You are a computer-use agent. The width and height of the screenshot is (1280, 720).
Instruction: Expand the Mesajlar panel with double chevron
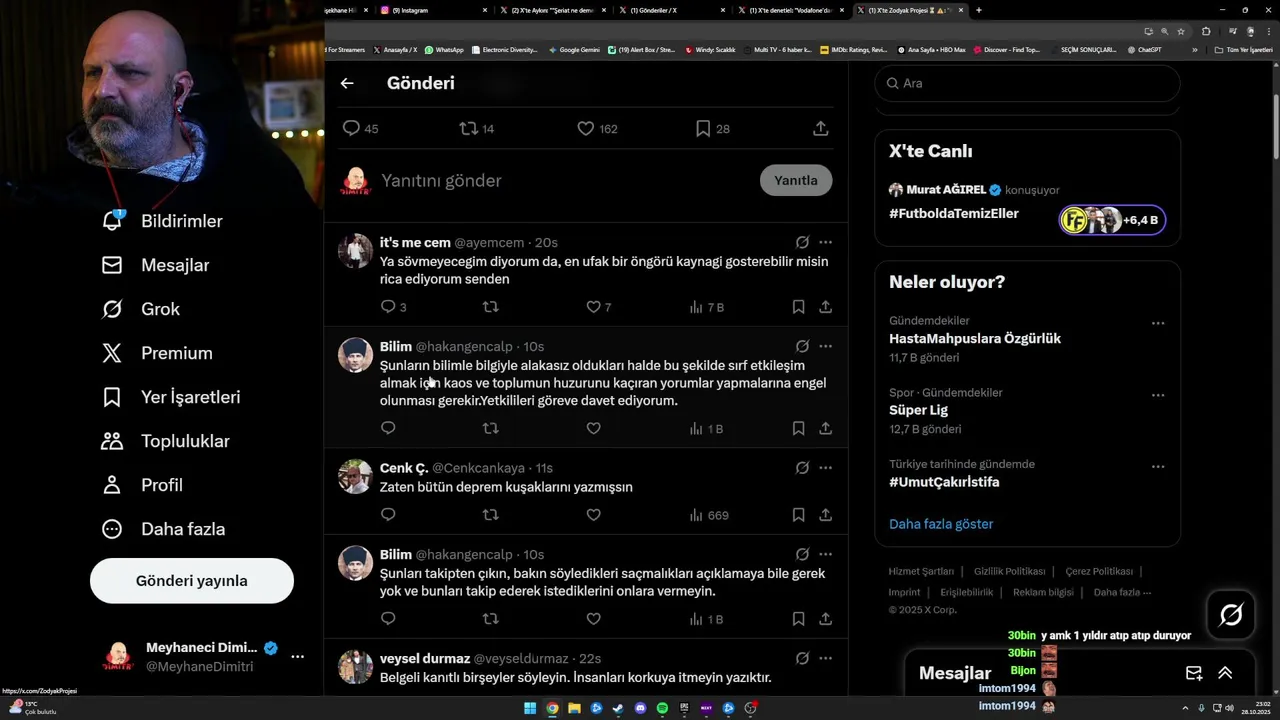(x=1225, y=673)
